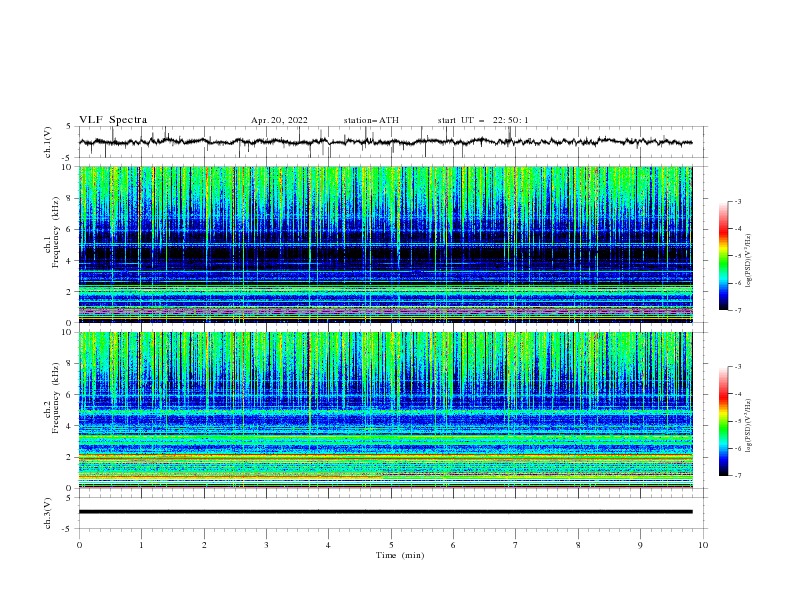Click the "1" tick on the time axis

pyautogui.click(x=141, y=545)
